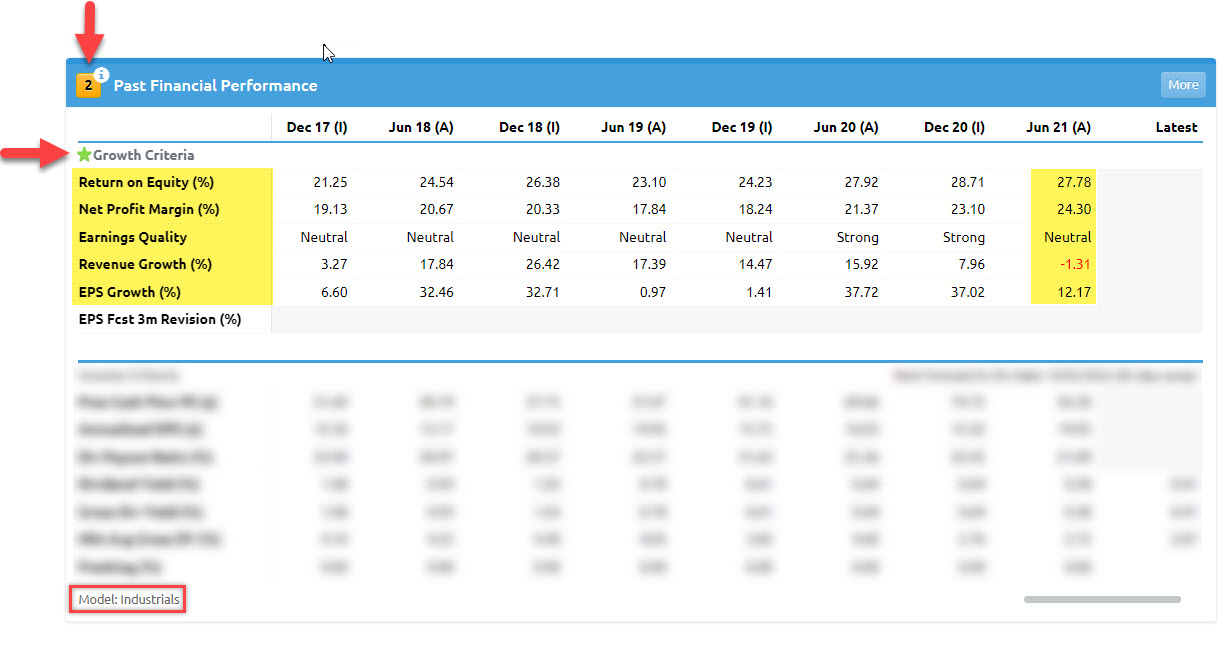Click the red -1.31 revenue growth value

pos(1074,265)
